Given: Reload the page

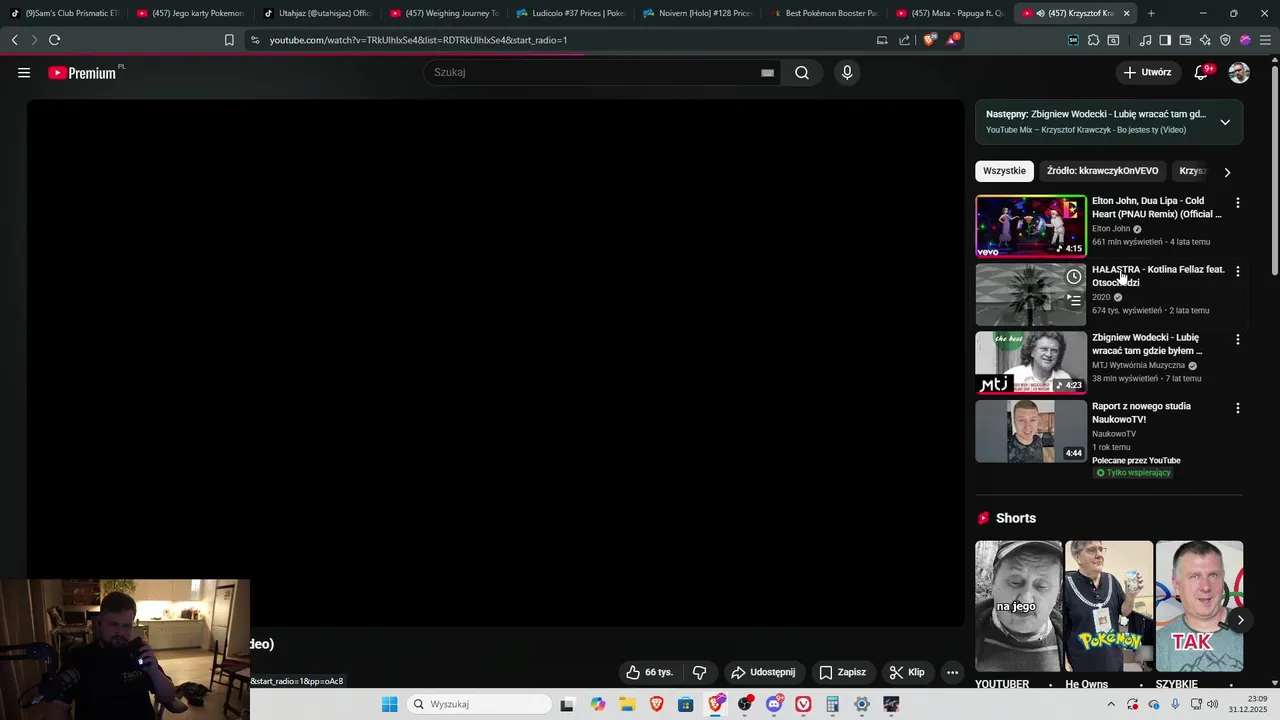Looking at the screenshot, I should point(54,40).
